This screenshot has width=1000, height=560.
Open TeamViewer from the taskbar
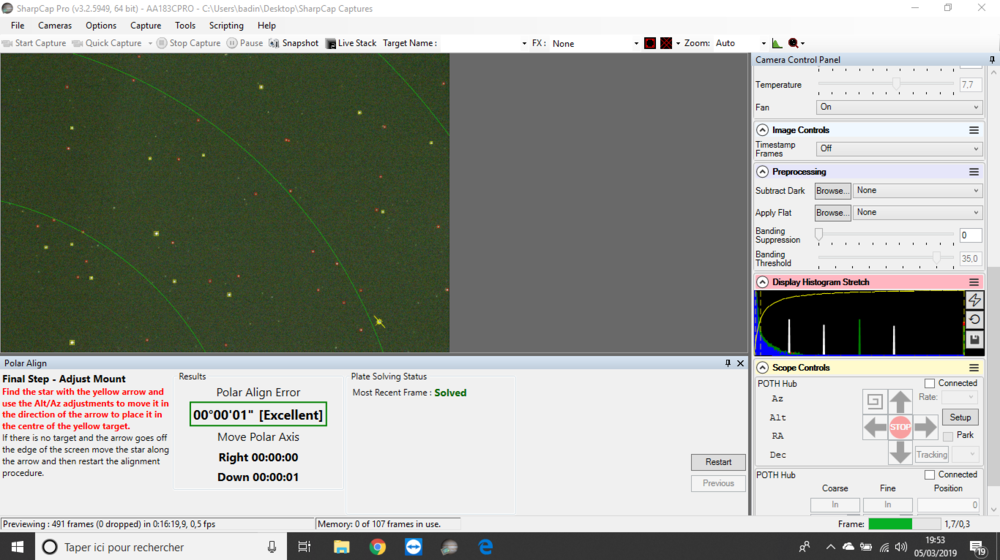click(413, 547)
